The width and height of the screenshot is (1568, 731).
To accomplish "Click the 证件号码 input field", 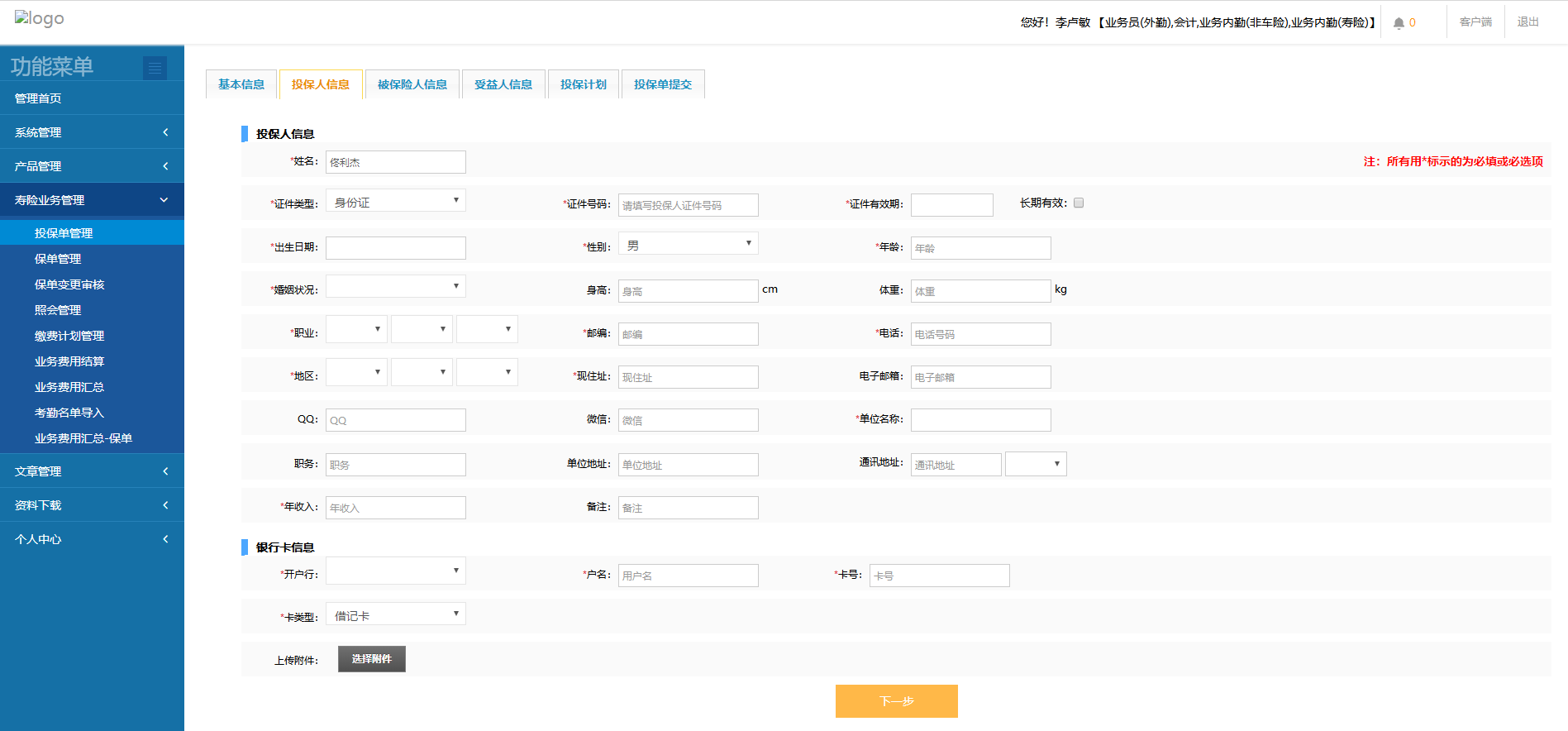I will 688,205.
